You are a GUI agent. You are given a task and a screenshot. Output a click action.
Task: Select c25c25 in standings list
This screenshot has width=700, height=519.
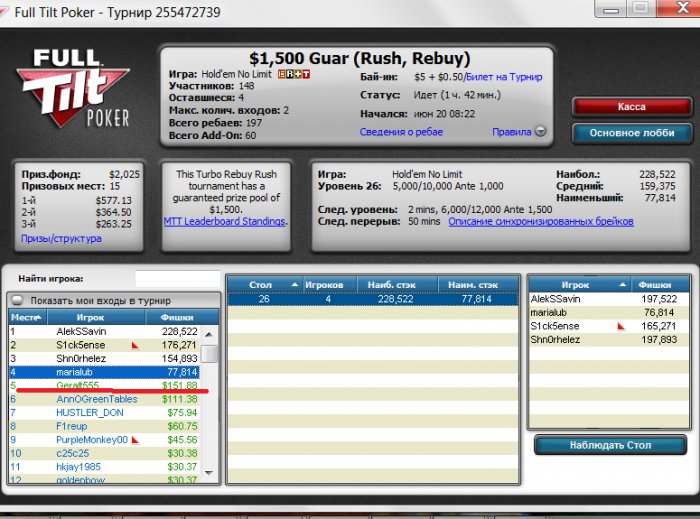[x=104, y=453]
